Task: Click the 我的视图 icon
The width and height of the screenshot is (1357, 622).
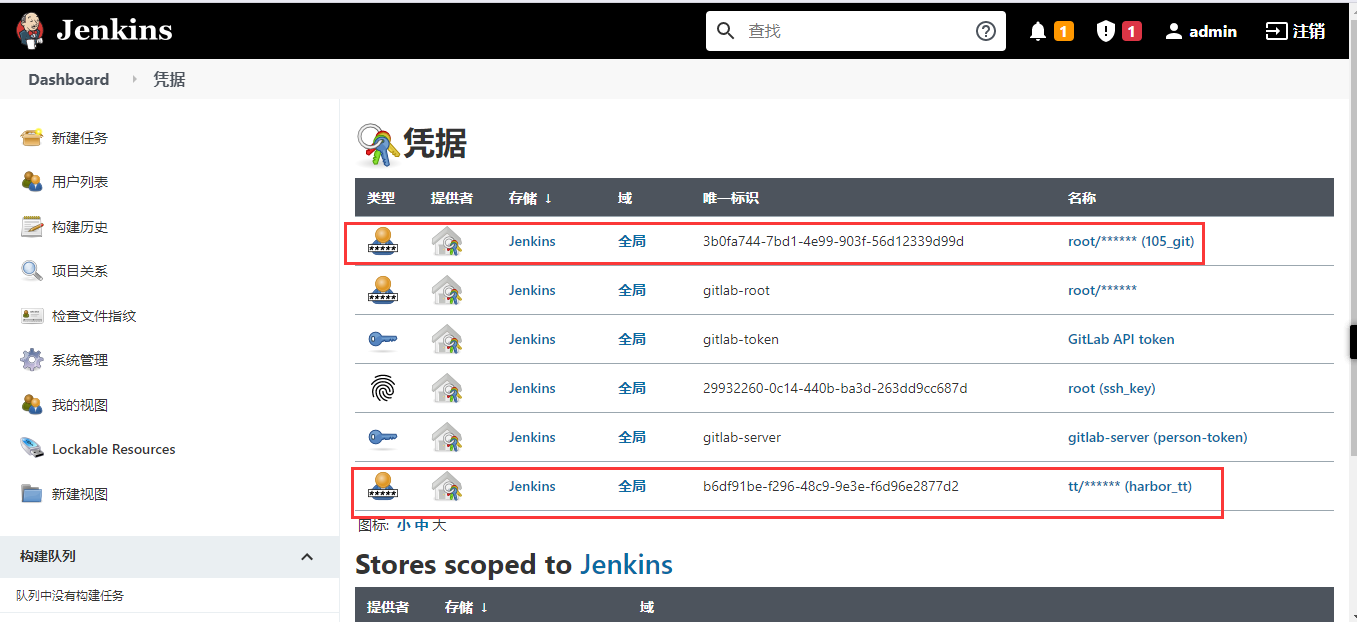Action: click(x=29, y=403)
